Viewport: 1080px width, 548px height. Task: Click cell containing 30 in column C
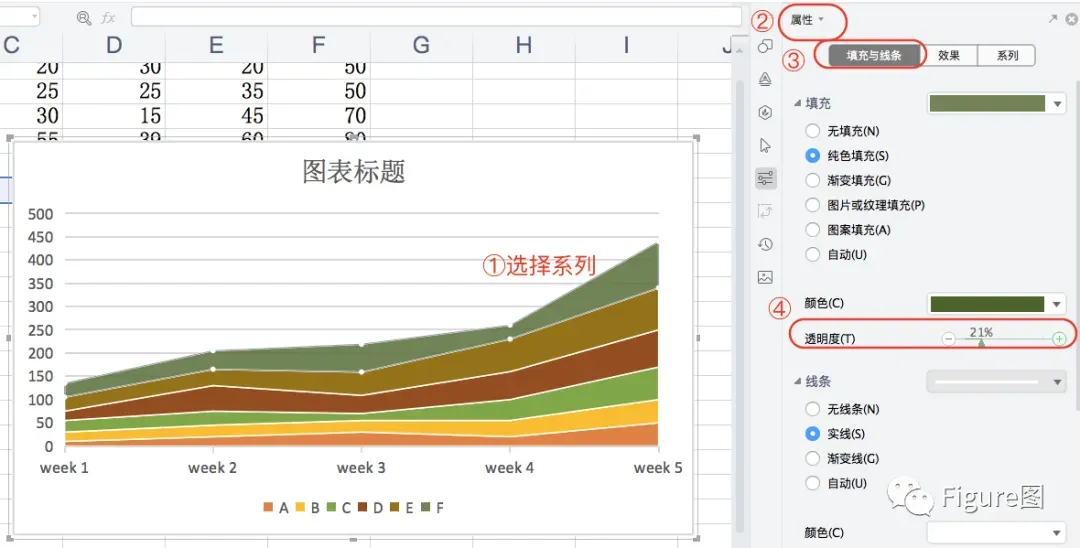tap(31, 115)
